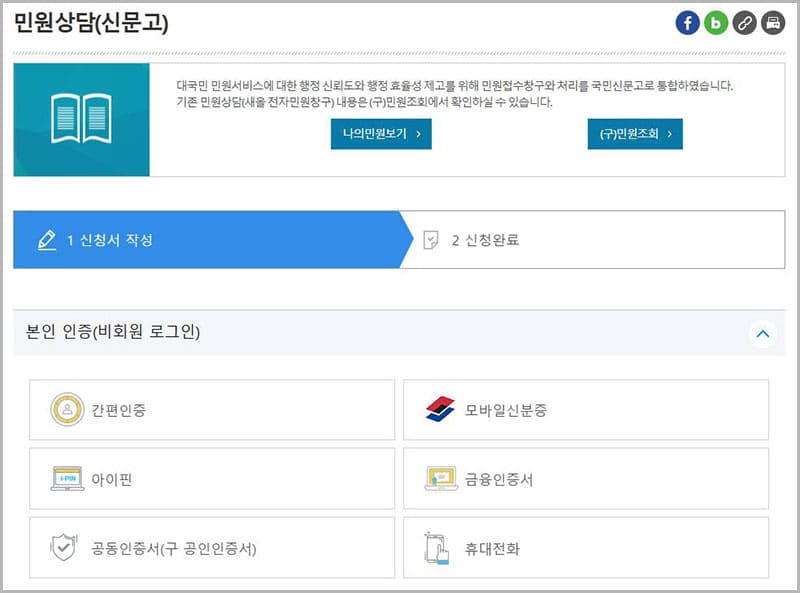Open (구)민원조회 button

point(634,133)
